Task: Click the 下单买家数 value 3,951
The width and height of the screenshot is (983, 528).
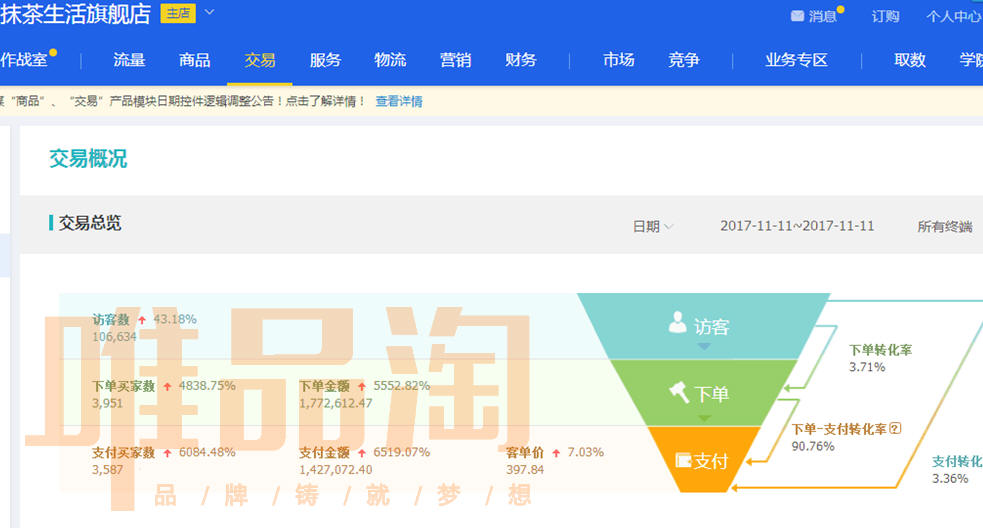Action: click(x=107, y=403)
